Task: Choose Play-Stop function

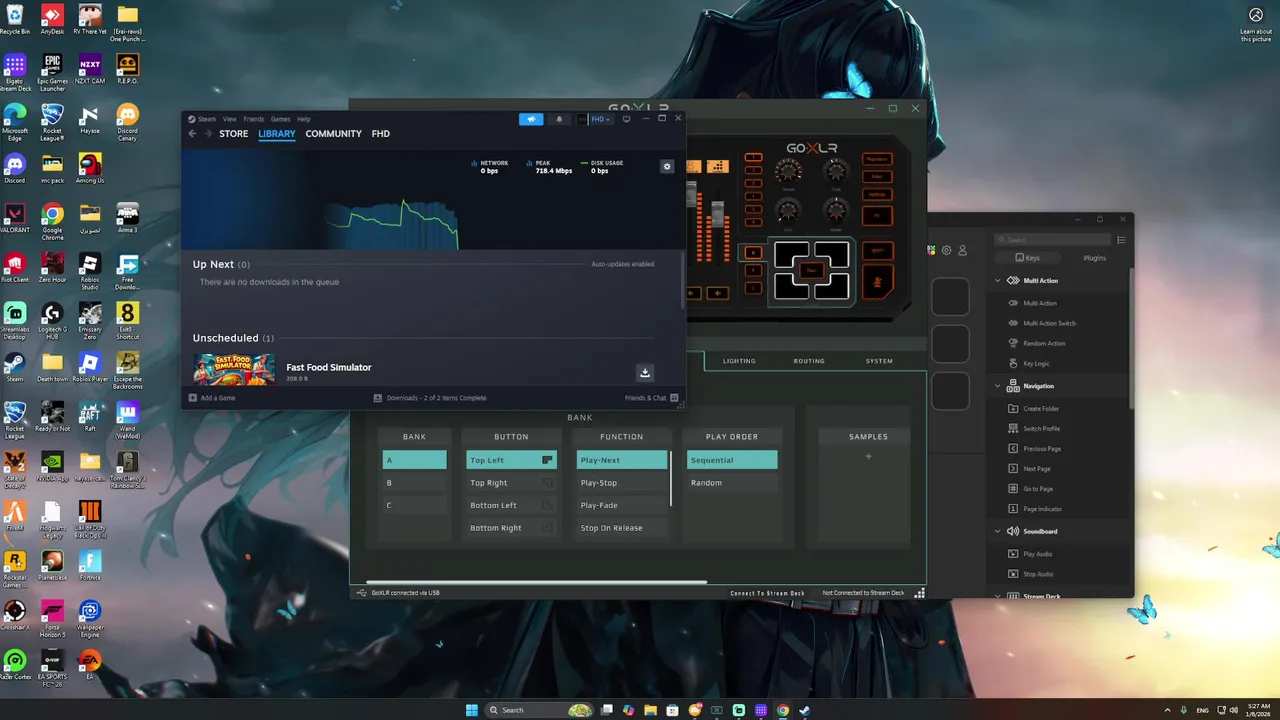Action: [622, 483]
